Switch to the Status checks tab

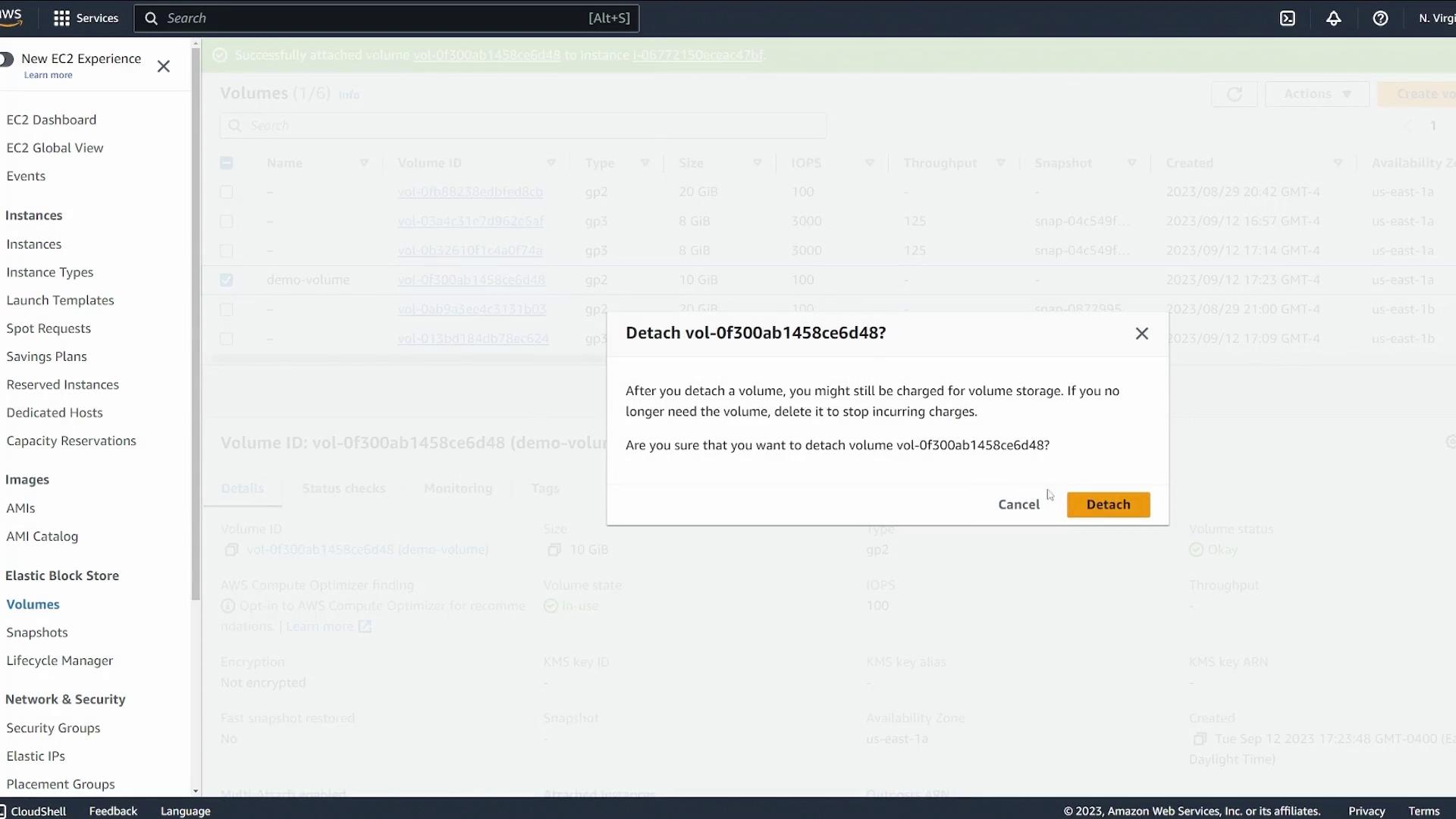(x=344, y=488)
